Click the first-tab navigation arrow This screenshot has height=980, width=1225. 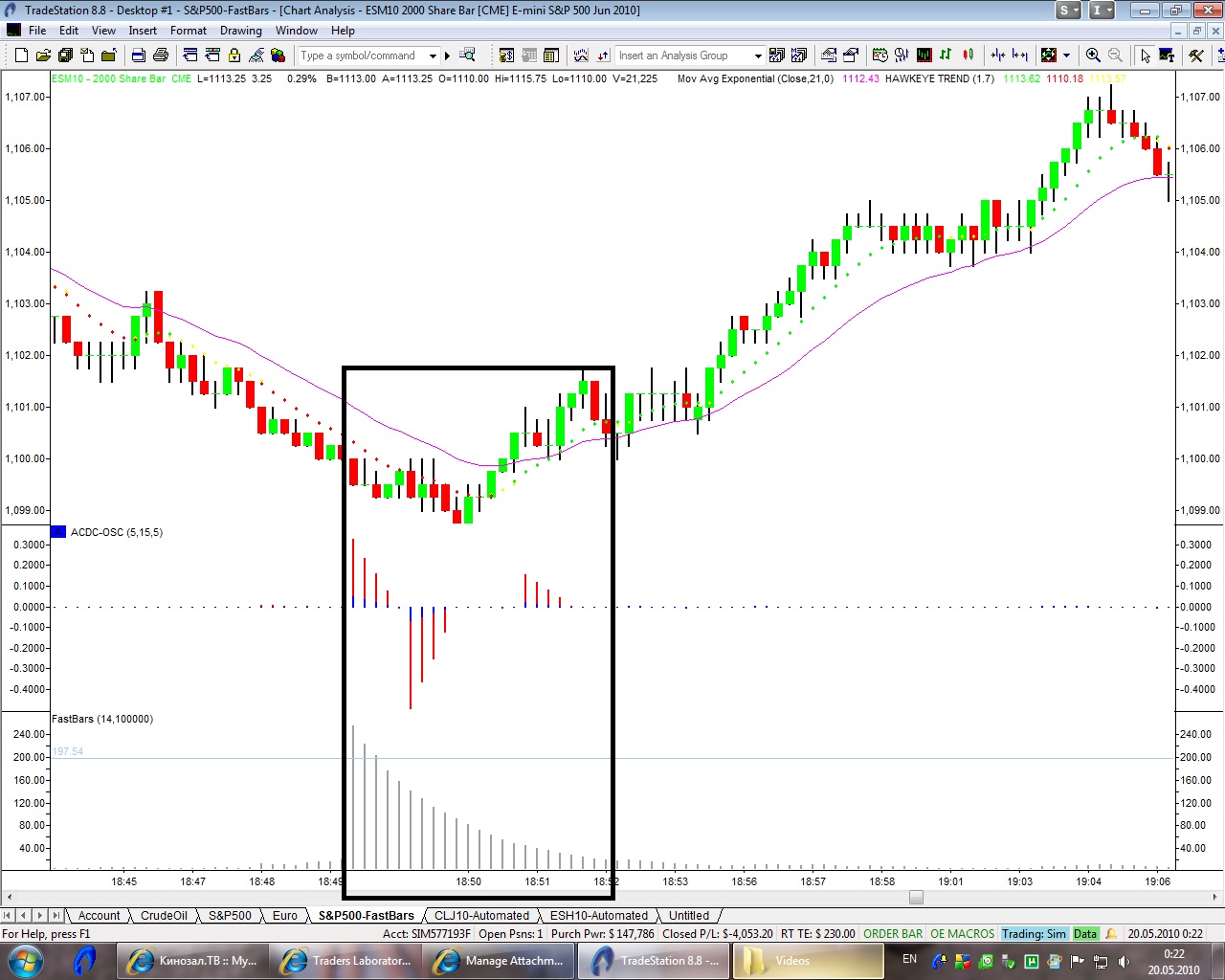(x=8, y=916)
